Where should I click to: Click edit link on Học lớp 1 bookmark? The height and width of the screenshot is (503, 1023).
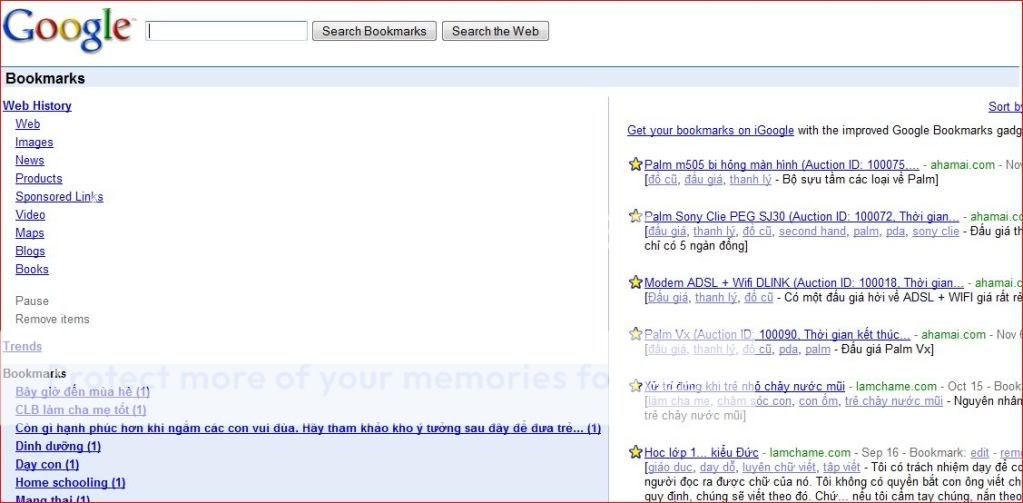click(979, 453)
